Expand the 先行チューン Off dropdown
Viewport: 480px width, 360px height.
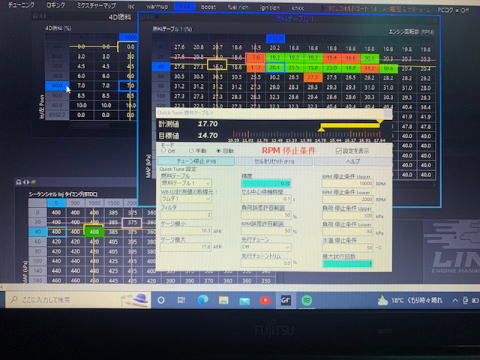266,247
